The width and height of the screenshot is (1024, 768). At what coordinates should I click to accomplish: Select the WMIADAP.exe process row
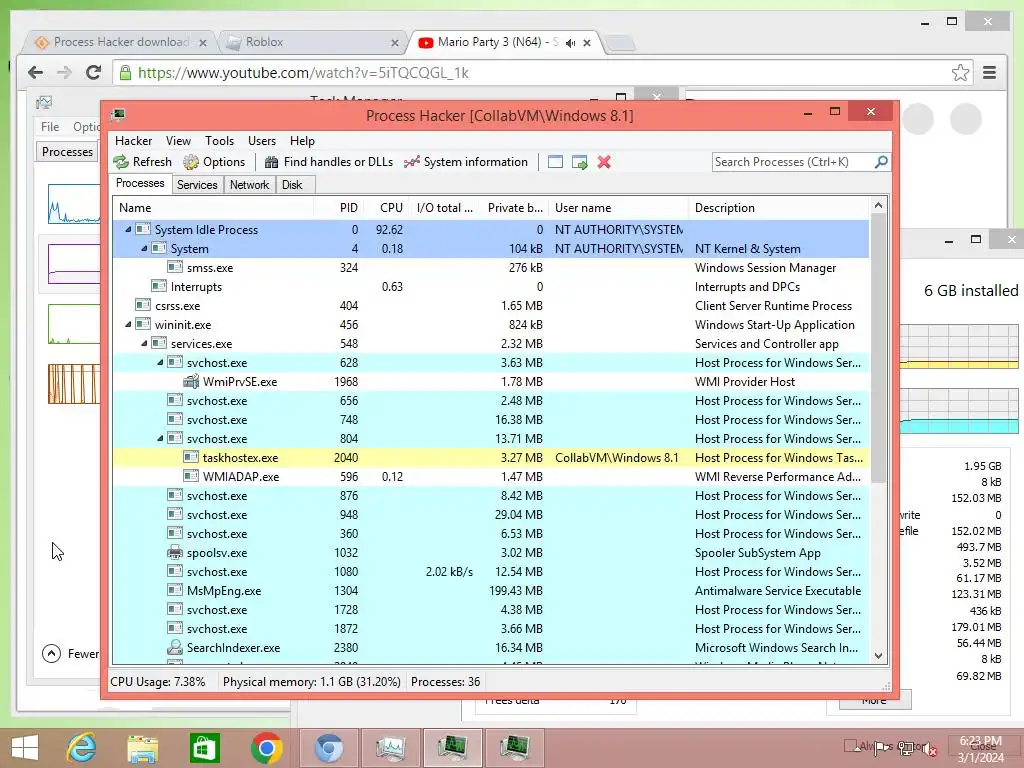click(491, 477)
